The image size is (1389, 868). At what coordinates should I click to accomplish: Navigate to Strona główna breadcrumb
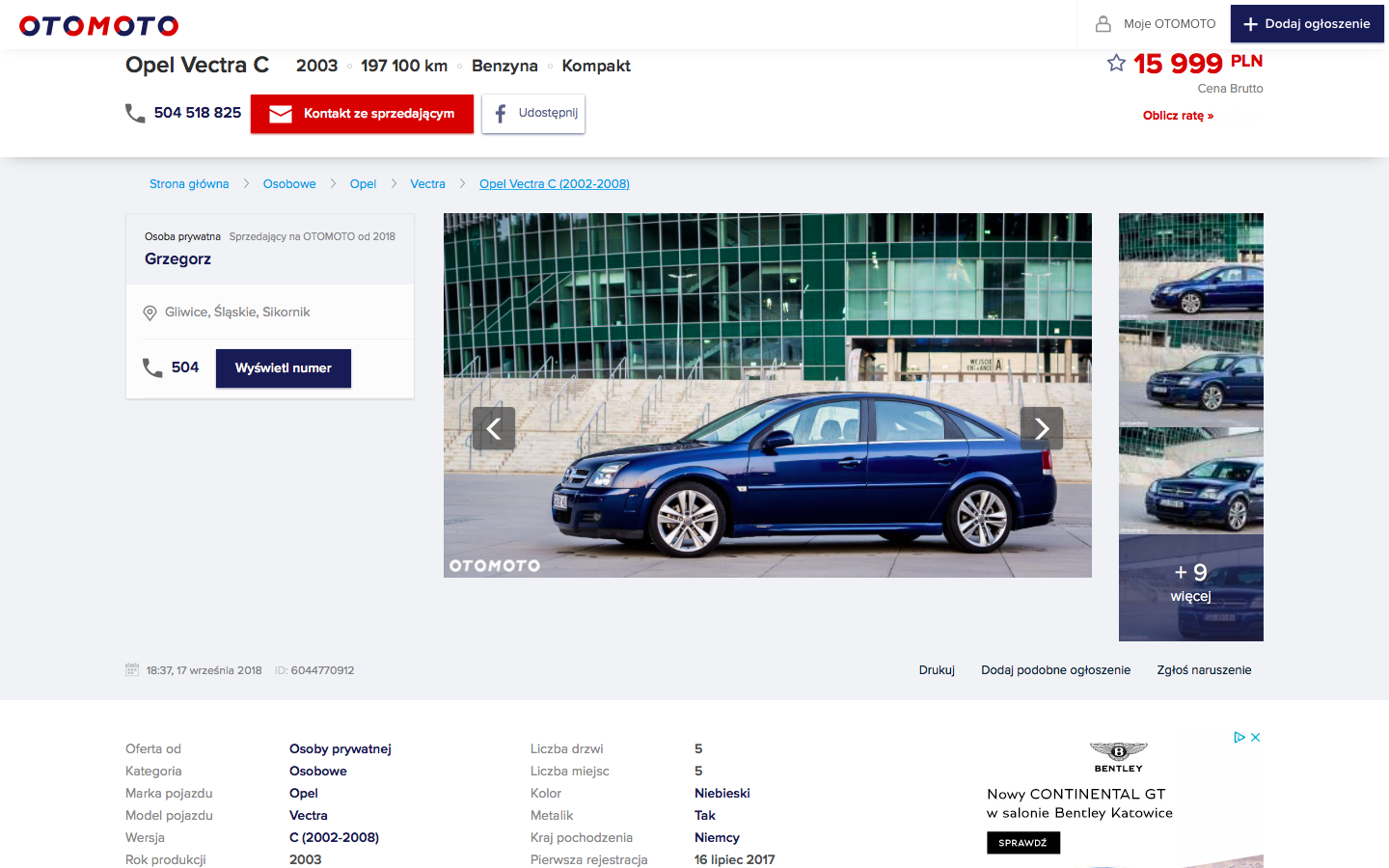(x=189, y=184)
